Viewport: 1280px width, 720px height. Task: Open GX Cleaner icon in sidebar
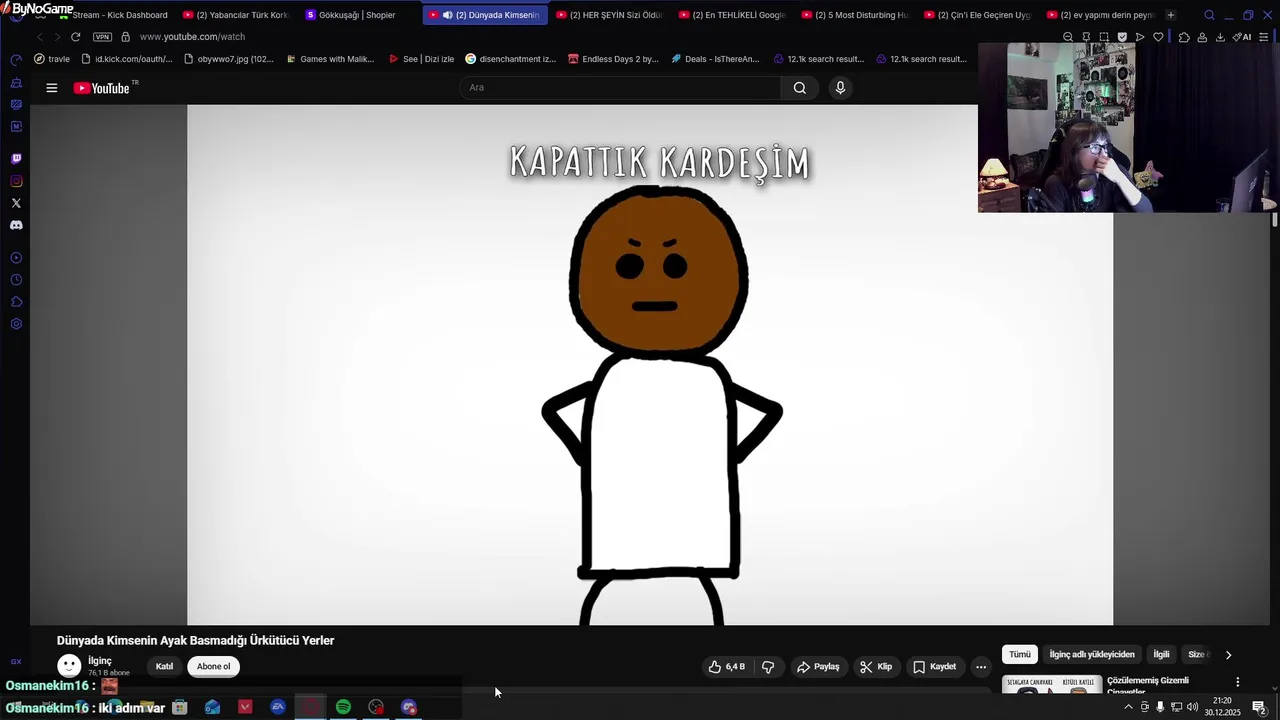pyautogui.click(x=16, y=82)
